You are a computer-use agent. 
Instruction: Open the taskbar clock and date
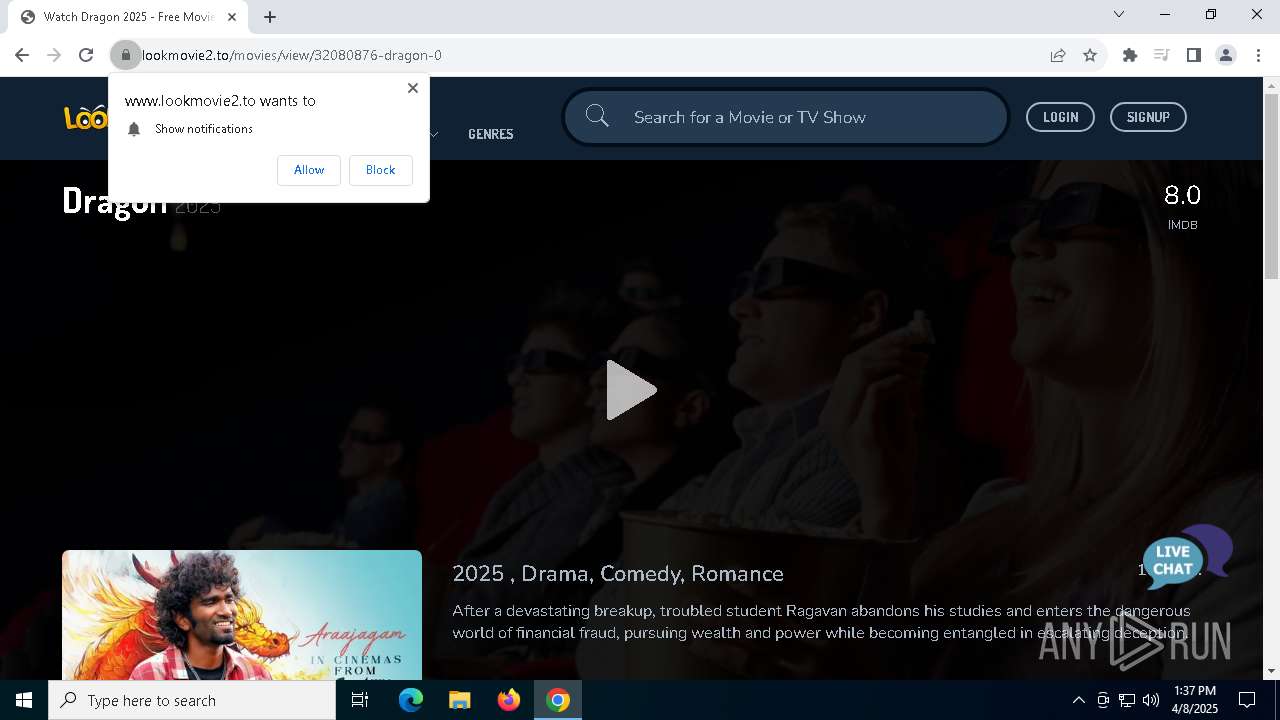(1195, 700)
